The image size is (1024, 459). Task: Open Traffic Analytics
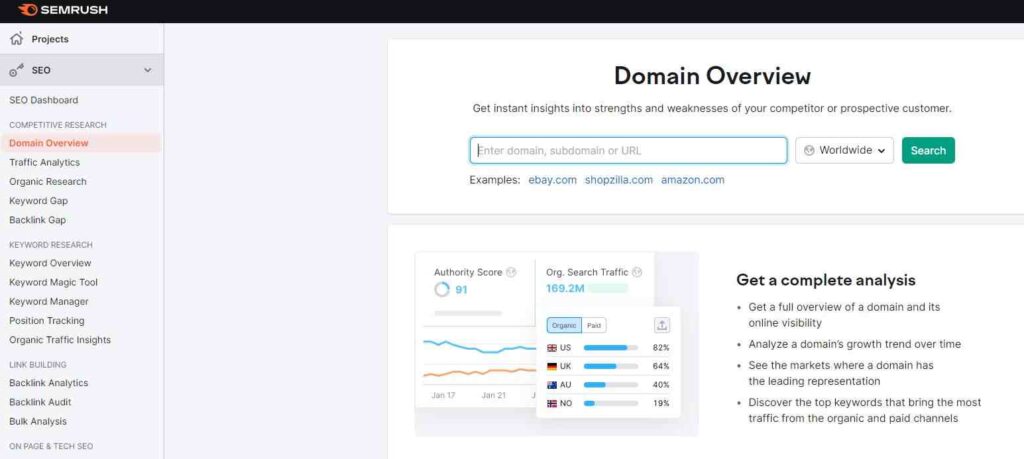(x=44, y=162)
